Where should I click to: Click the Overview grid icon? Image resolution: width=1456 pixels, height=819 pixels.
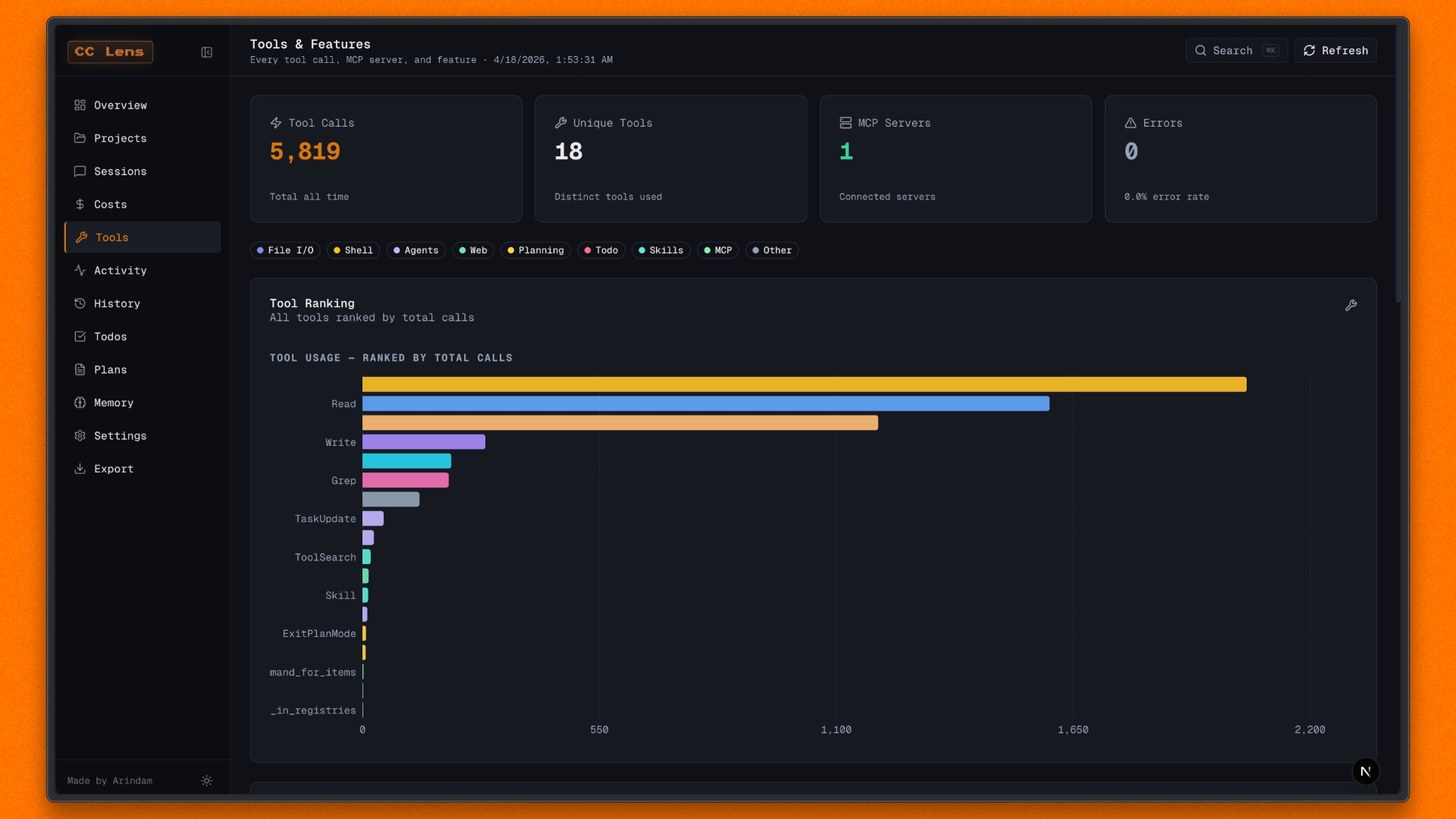click(x=80, y=105)
